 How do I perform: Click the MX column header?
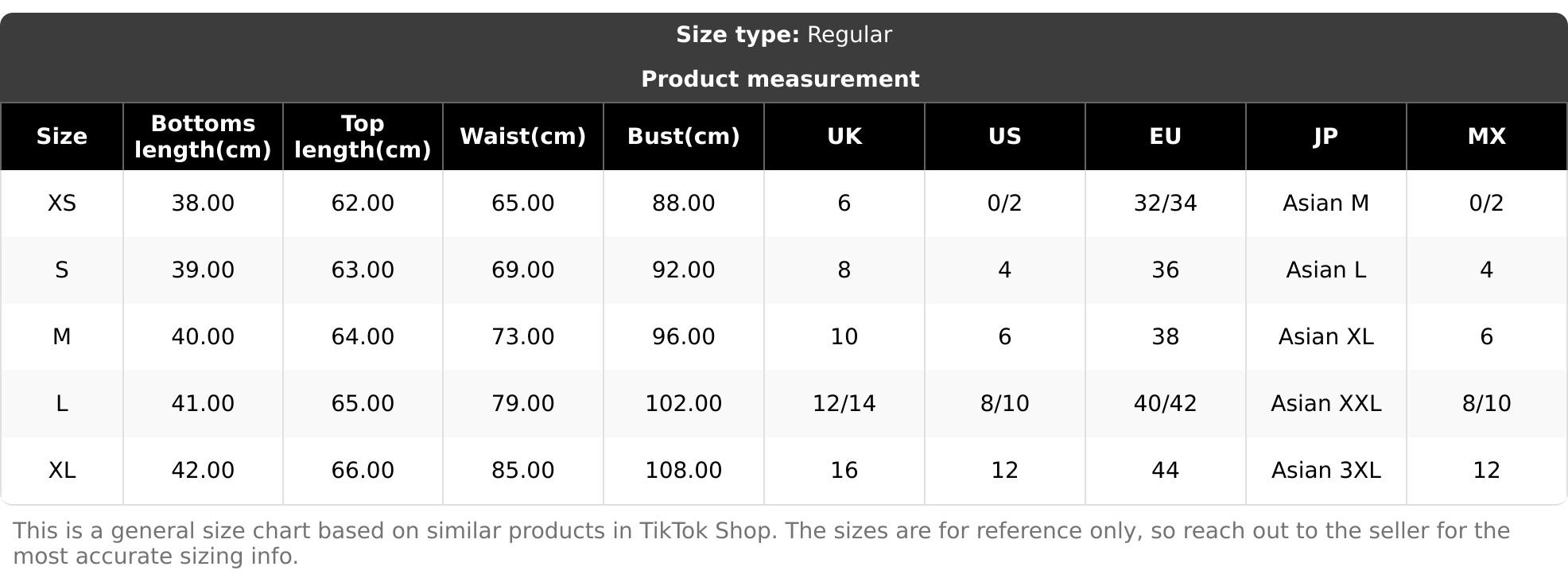pos(1486,137)
